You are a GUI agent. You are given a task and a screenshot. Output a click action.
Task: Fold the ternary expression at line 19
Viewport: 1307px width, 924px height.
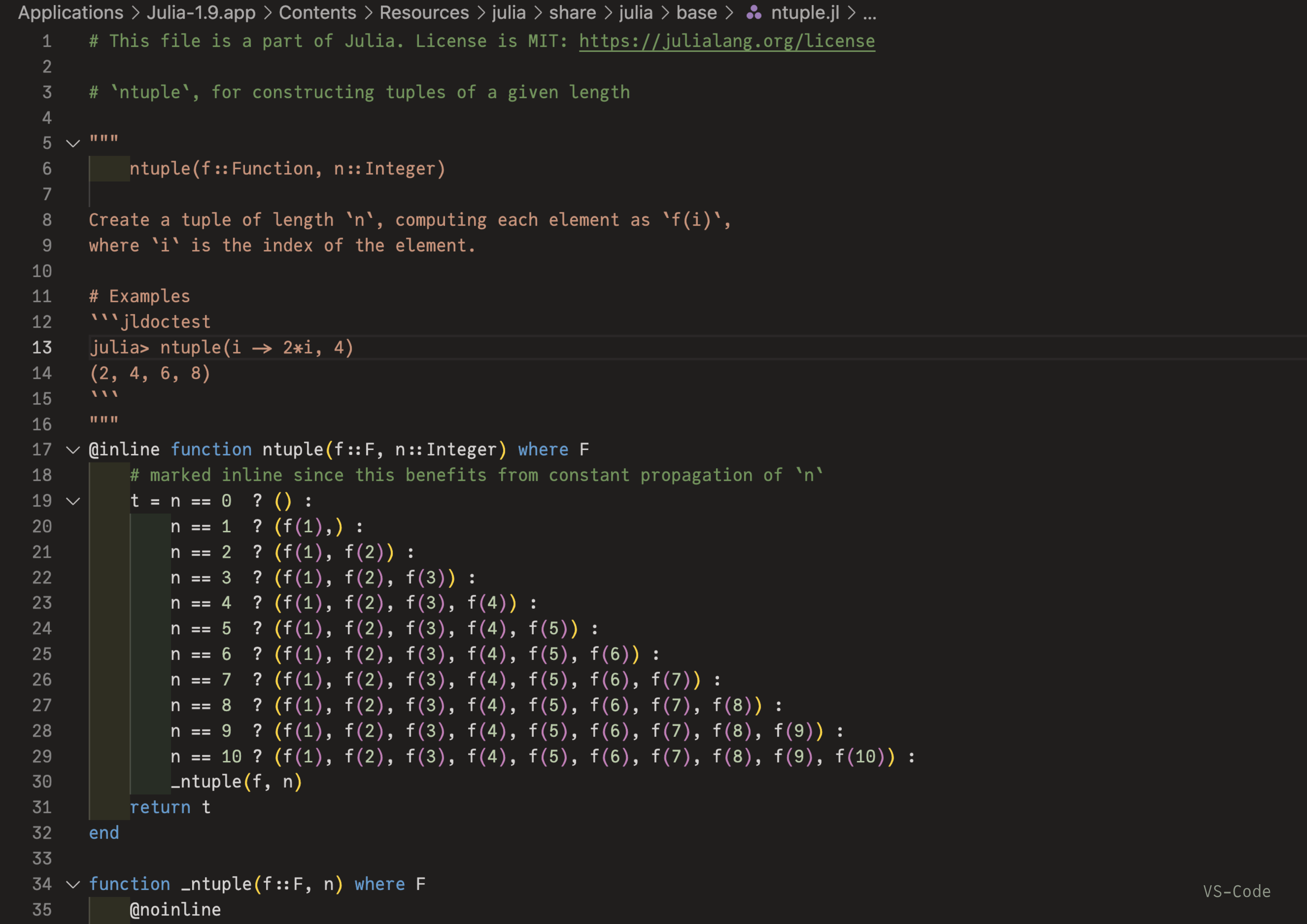73,501
